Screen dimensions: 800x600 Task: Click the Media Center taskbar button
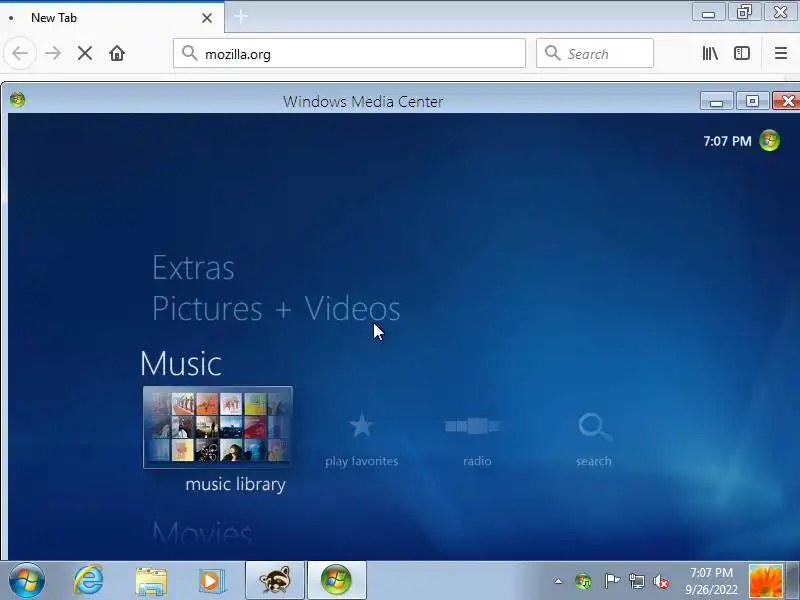tap(336, 580)
